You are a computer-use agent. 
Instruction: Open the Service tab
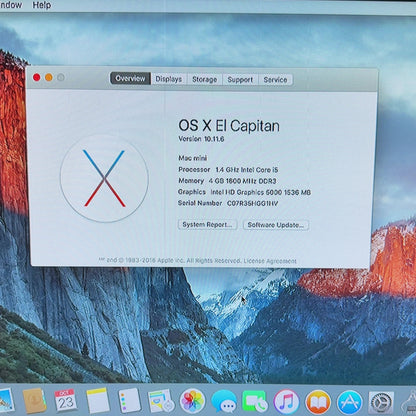click(x=275, y=80)
